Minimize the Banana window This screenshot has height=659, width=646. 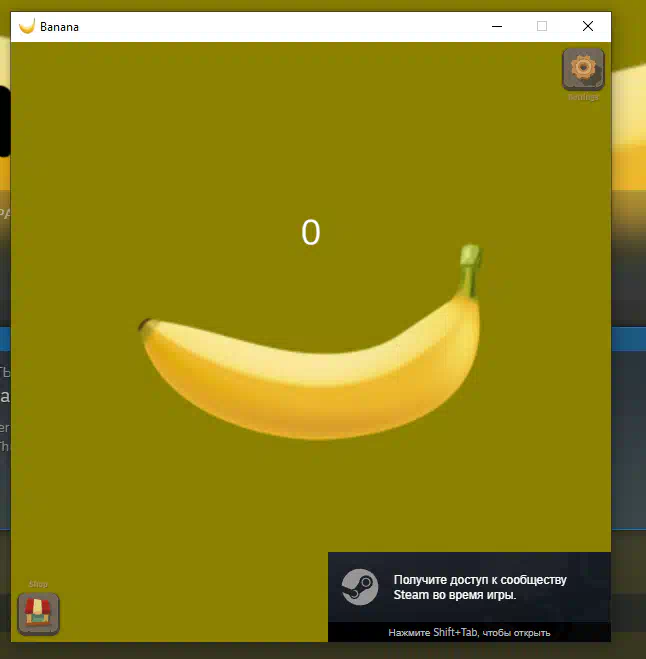[x=496, y=26]
